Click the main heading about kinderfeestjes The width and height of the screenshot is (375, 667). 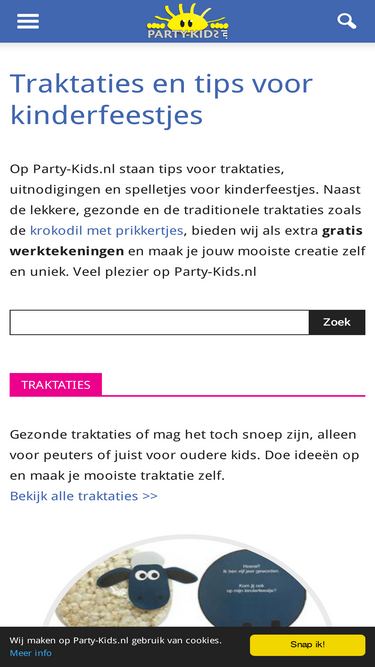point(162,99)
